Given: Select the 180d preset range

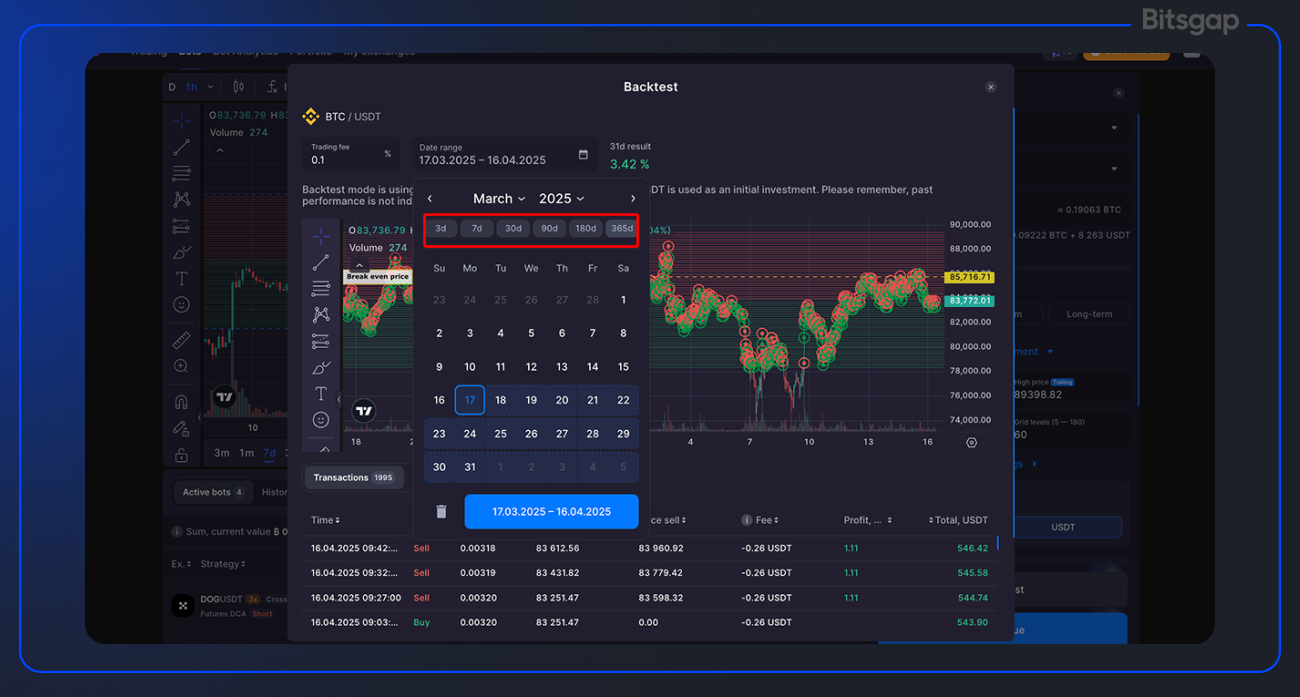Looking at the screenshot, I should click(x=586, y=228).
